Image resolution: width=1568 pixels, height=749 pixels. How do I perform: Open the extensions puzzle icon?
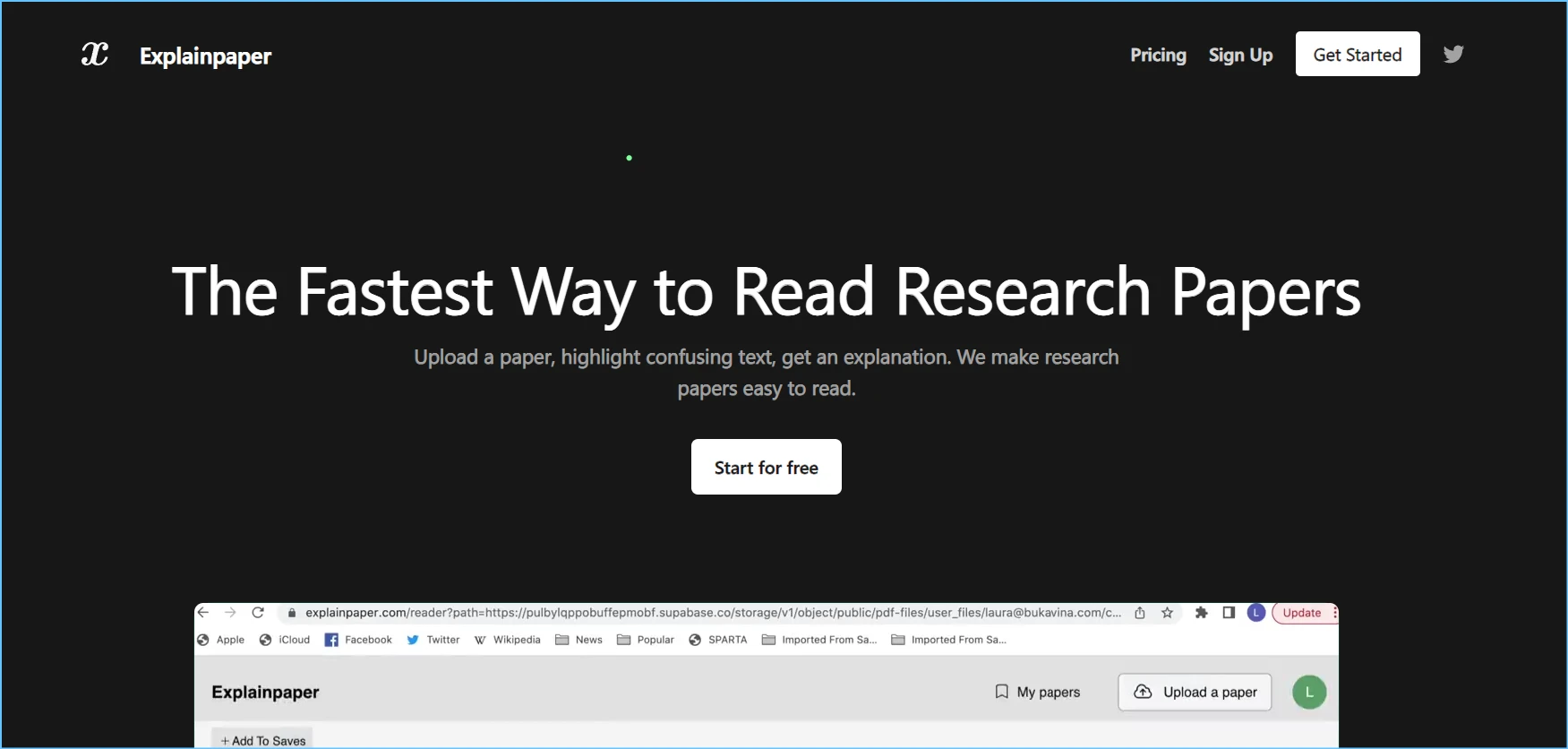pos(1202,613)
